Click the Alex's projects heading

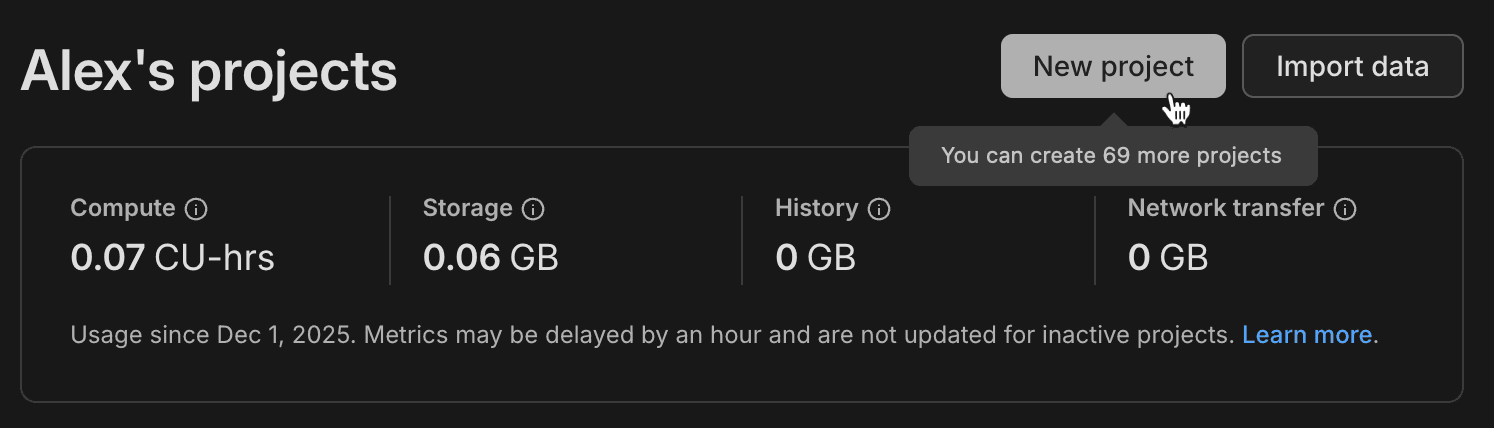pos(209,71)
